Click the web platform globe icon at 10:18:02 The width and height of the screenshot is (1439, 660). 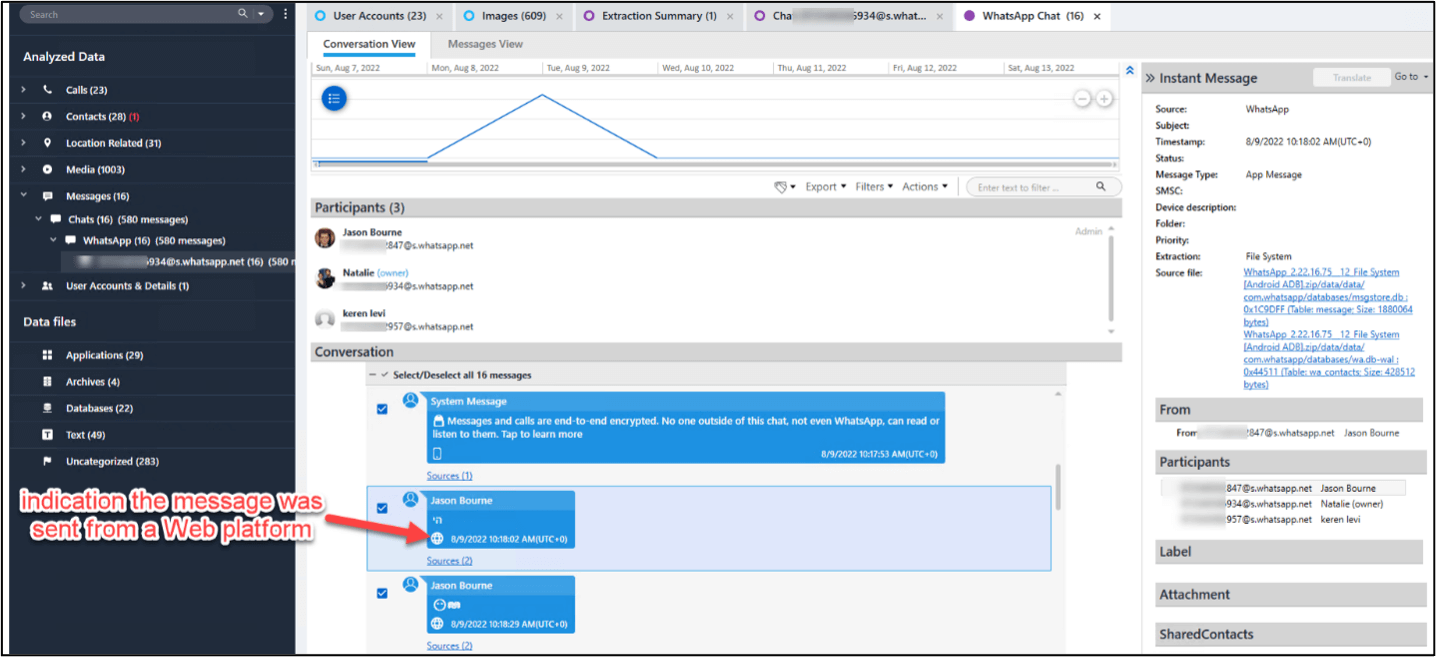coord(437,539)
